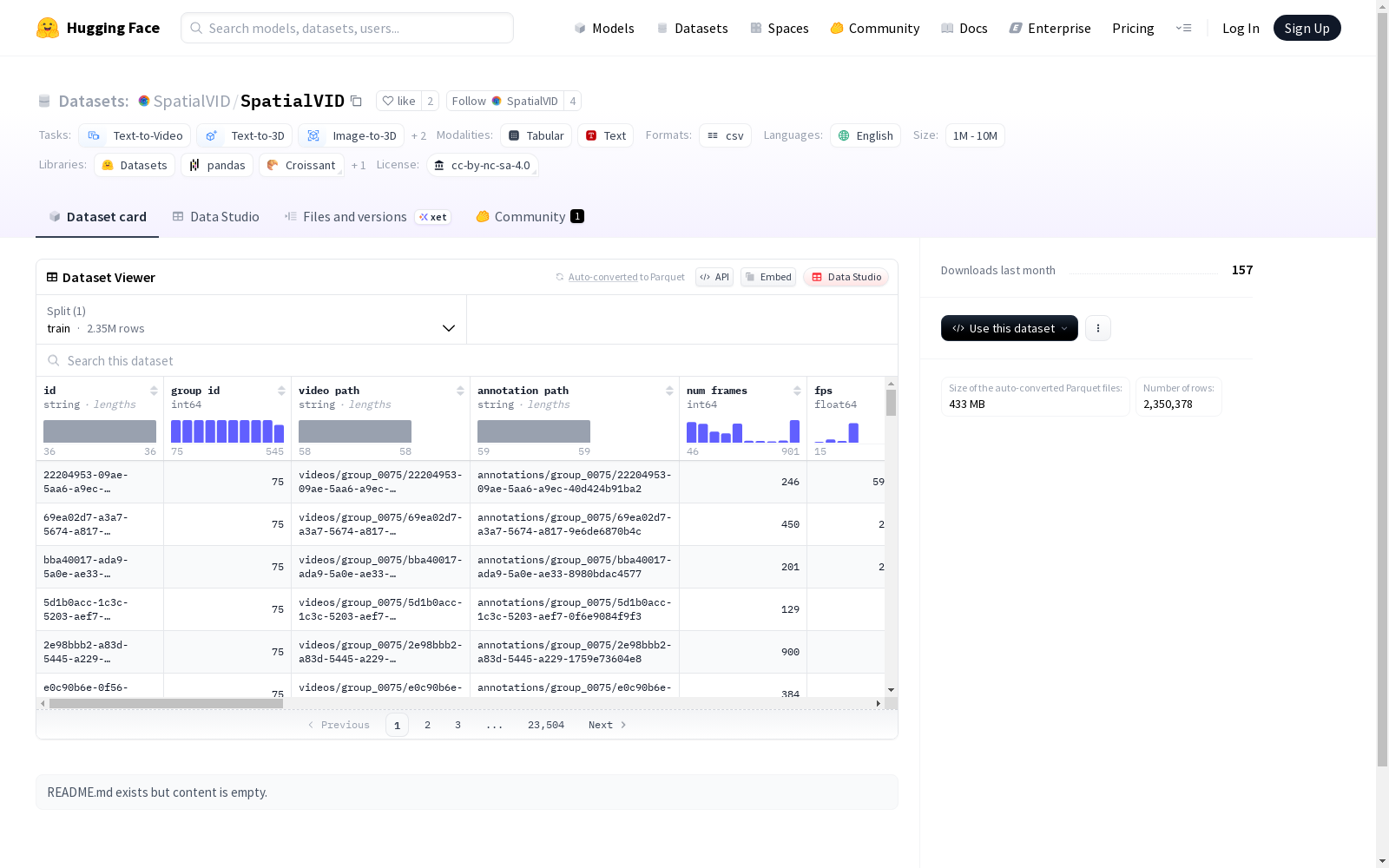Image resolution: width=1389 pixels, height=868 pixels.
Task: Jump to last page 23,504
Action: pyautogui.click(x=546, y=725)
